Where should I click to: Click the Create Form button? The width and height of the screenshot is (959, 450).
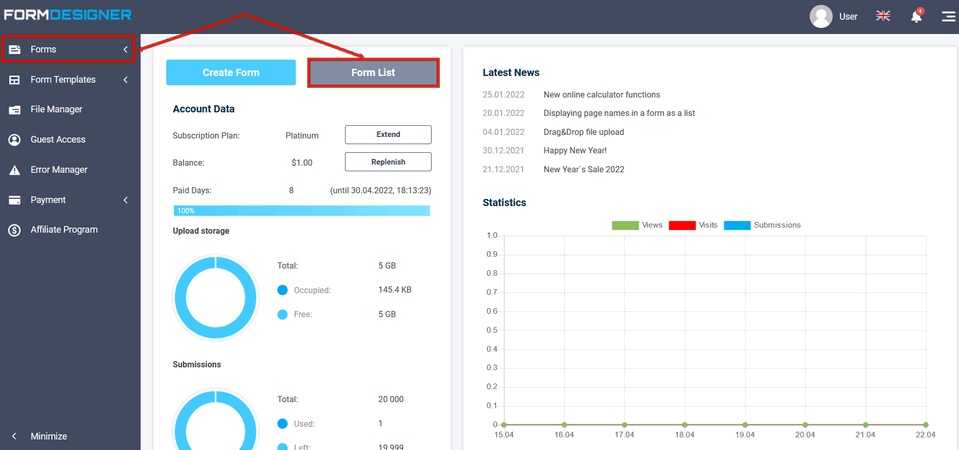coord(231,73)
